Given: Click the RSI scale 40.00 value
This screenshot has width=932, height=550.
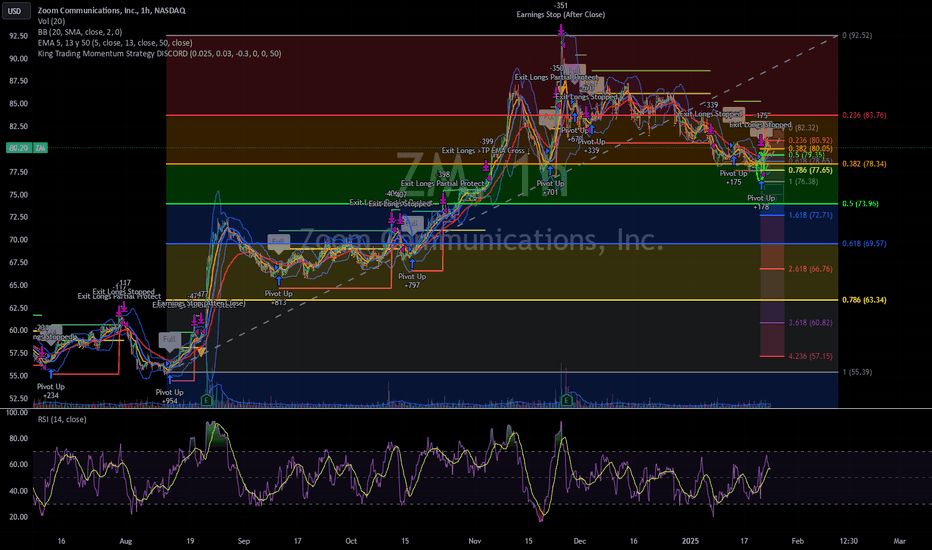Looking at the screenshot, I should pyautogui.click(x=18, y=491).
